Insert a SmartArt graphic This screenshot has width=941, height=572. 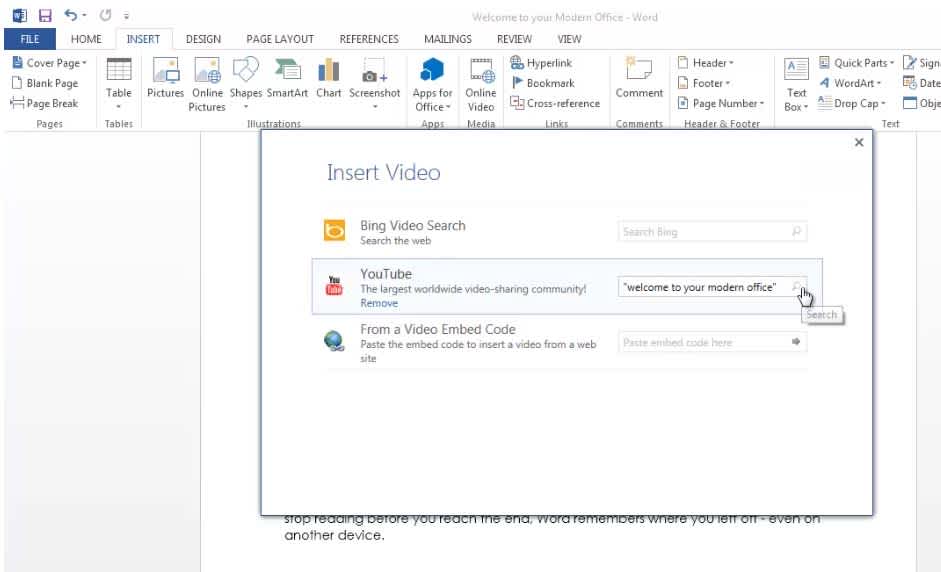point(287,77)
